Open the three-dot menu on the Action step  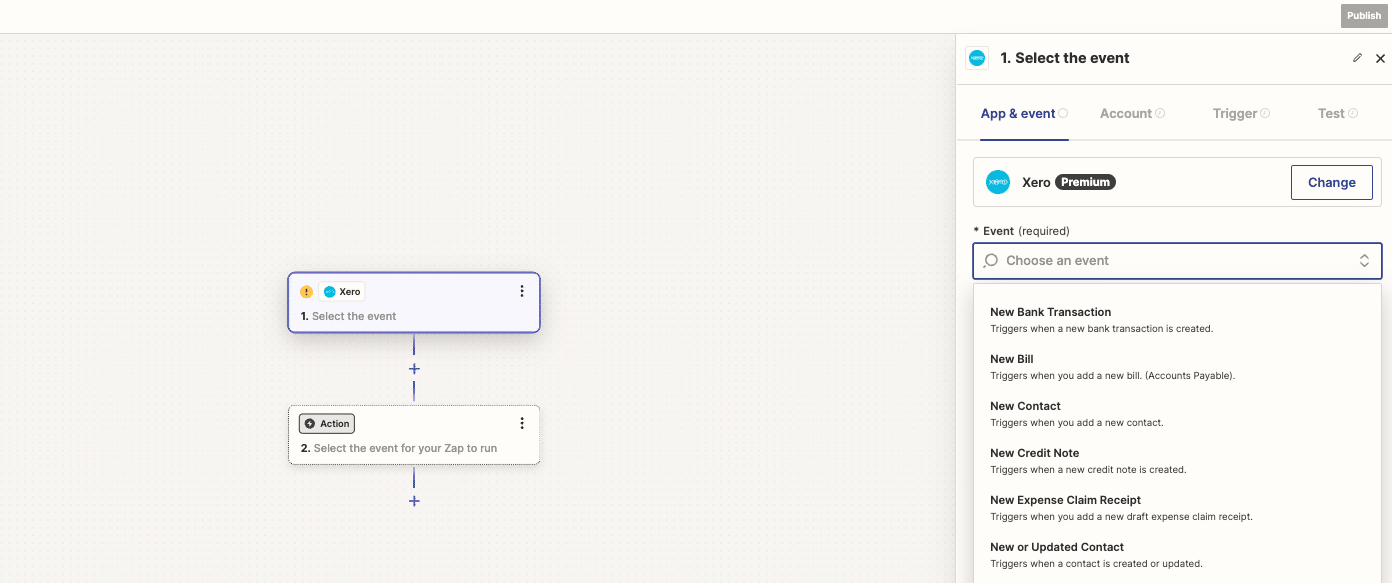pos(522,423)
